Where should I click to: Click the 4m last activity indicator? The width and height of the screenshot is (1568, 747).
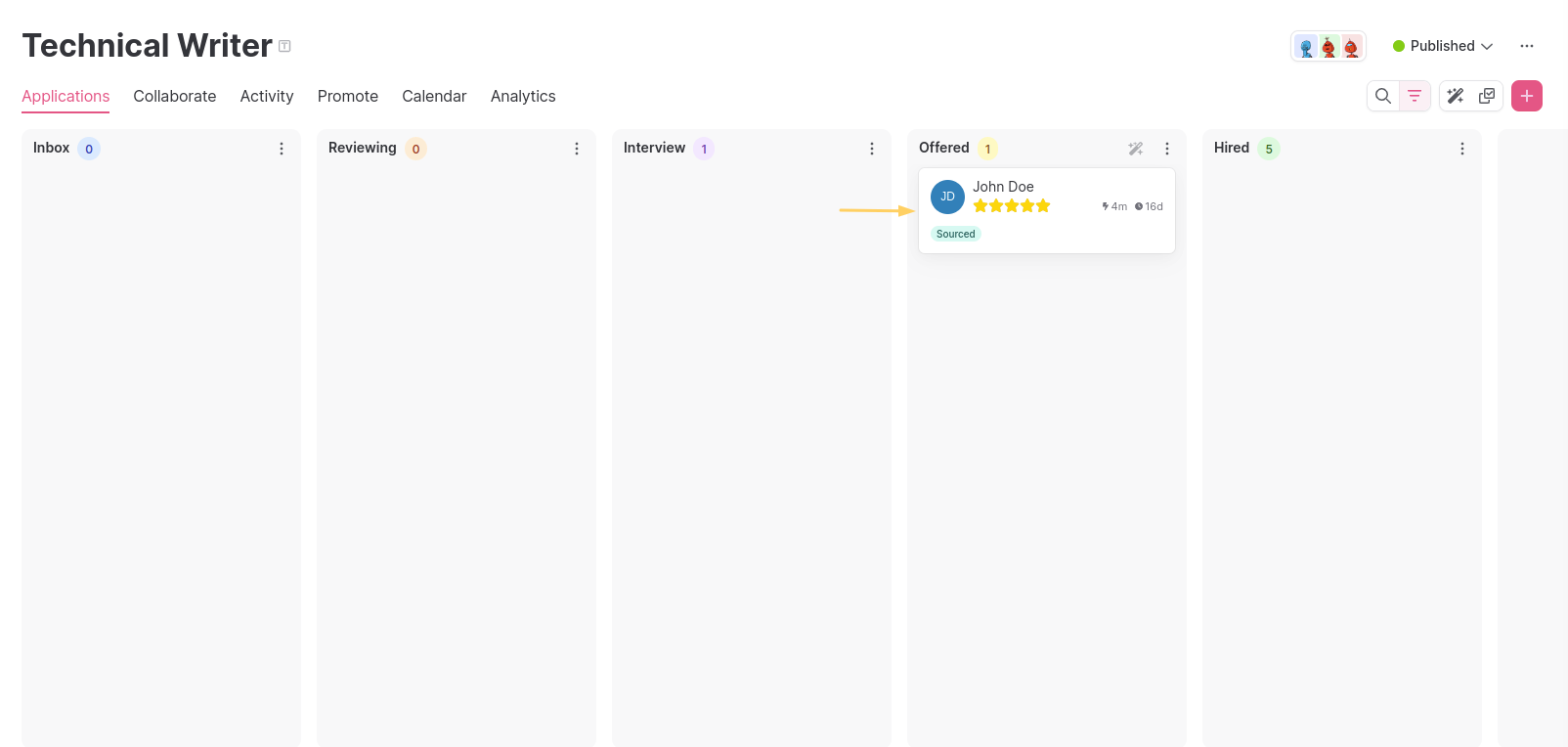pyautogui.click(x=1114, y=206)
